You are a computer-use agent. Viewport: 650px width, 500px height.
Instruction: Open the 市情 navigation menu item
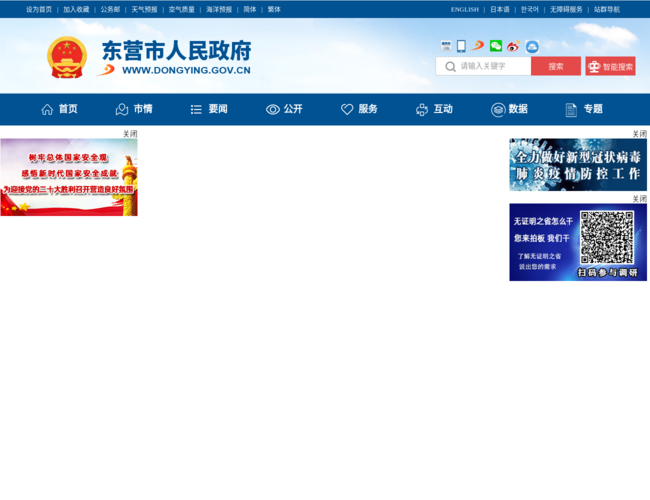point(134,109)
